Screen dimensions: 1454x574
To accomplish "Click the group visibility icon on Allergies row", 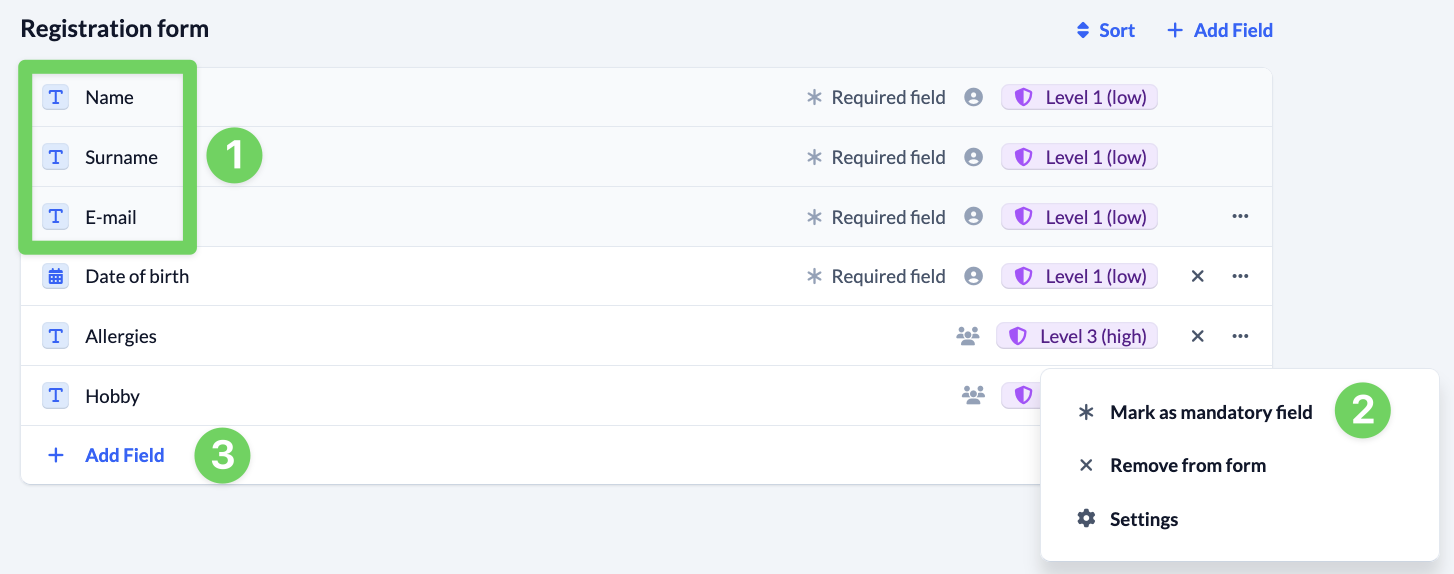I will coord(967,337).
